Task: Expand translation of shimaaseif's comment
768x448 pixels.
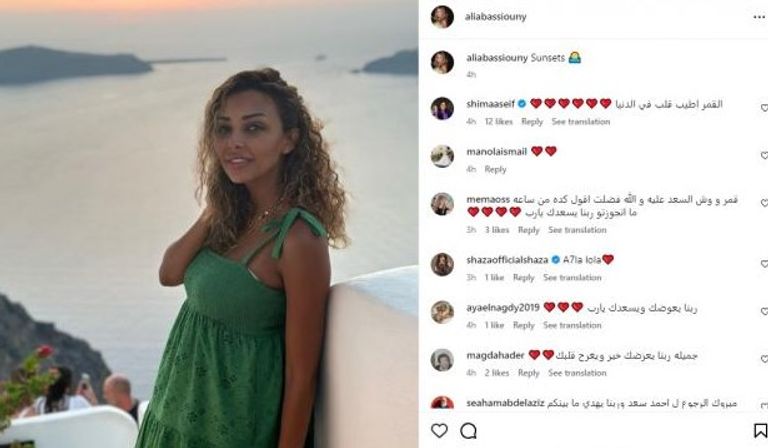Action: click(581, 121)
